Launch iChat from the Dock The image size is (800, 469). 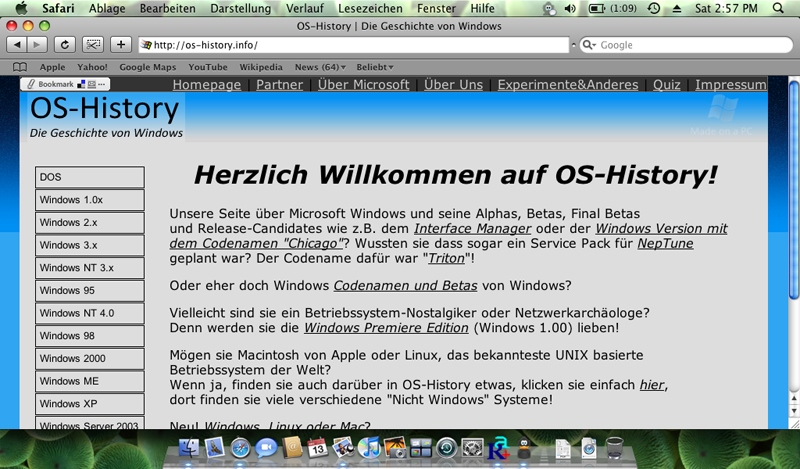(266, 449)
